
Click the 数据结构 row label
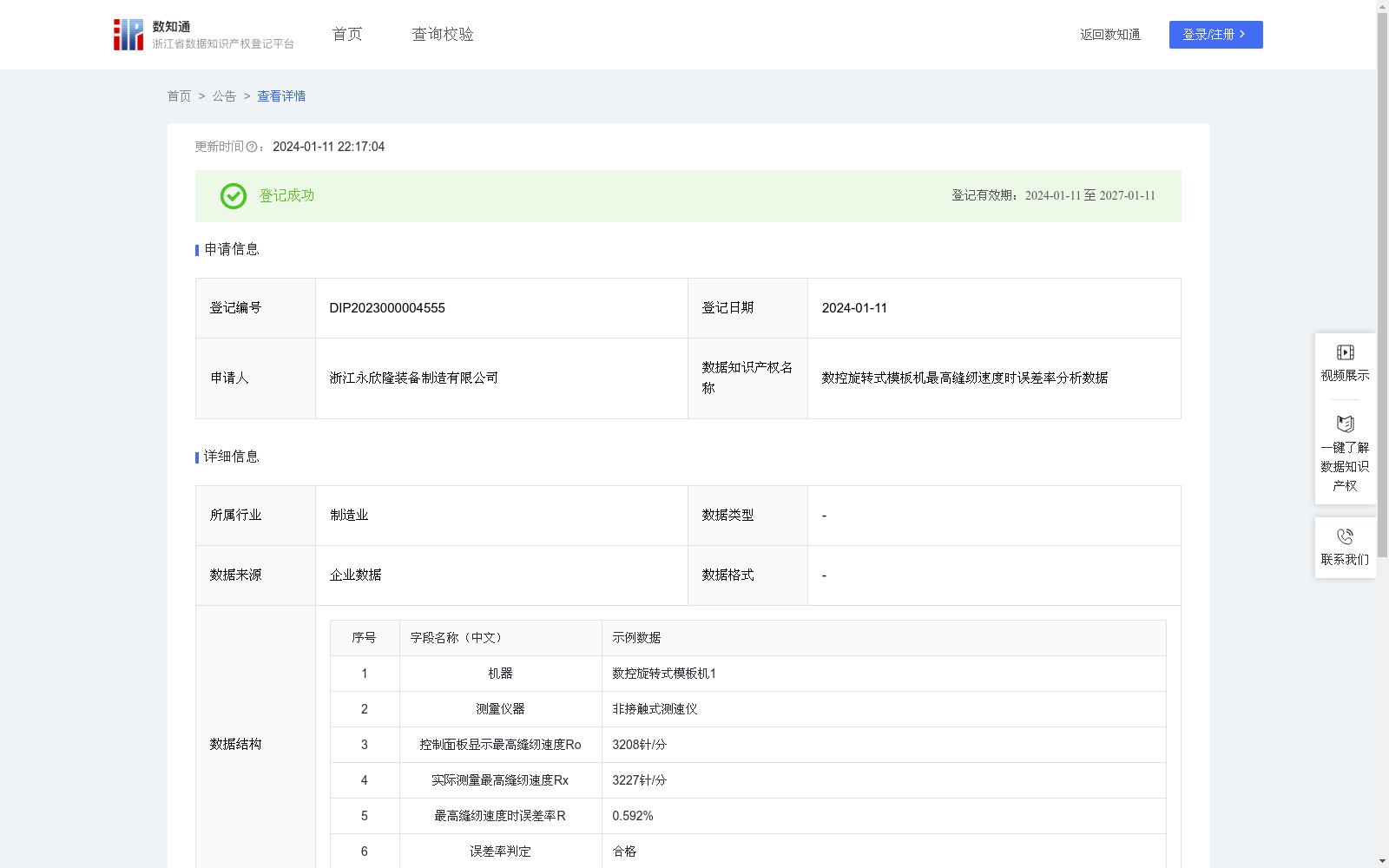(235, 745)
